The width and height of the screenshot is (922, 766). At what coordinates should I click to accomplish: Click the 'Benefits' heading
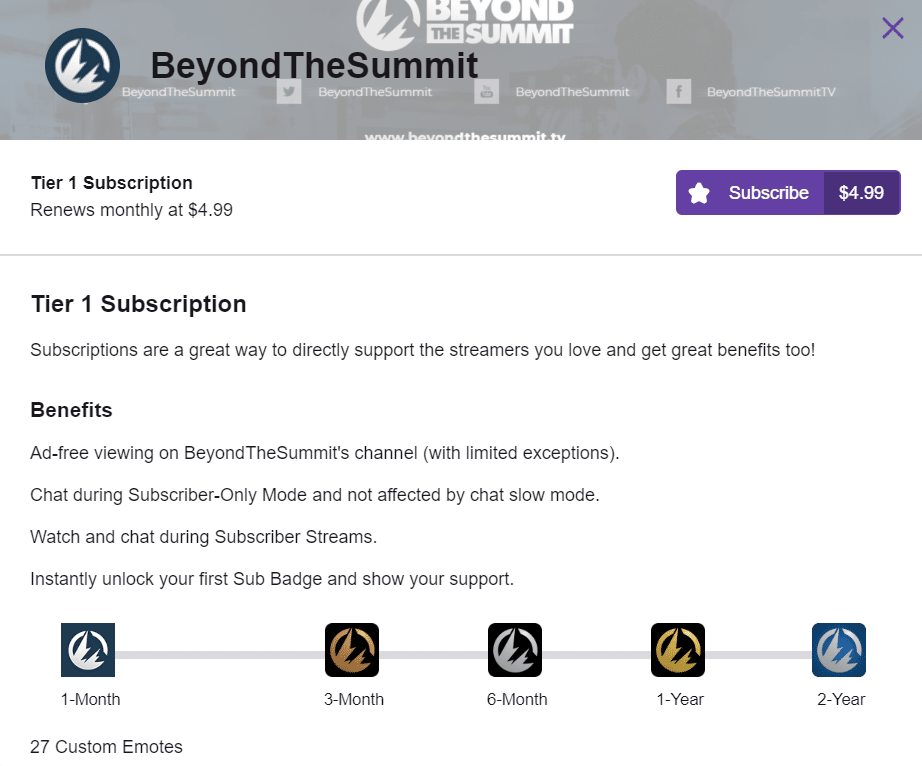71,410
